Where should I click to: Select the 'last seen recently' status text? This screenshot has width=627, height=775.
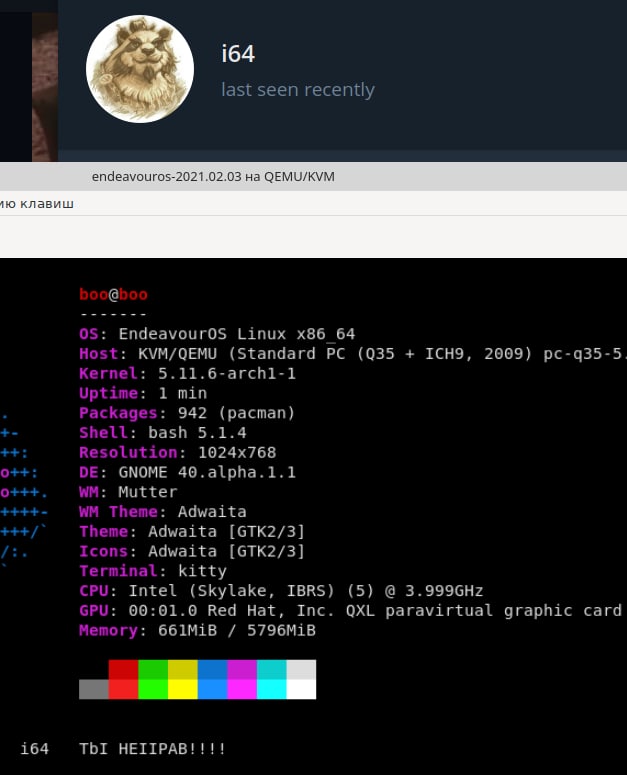tap(297, 89)
